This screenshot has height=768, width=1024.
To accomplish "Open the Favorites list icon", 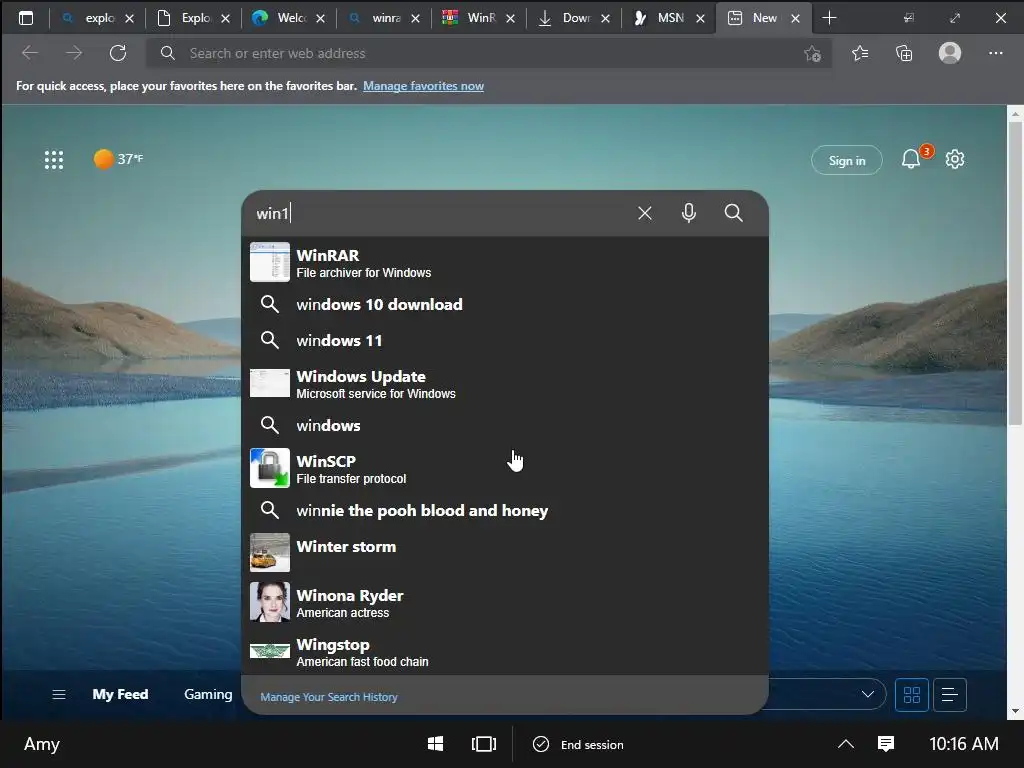I will click(860, 53).
